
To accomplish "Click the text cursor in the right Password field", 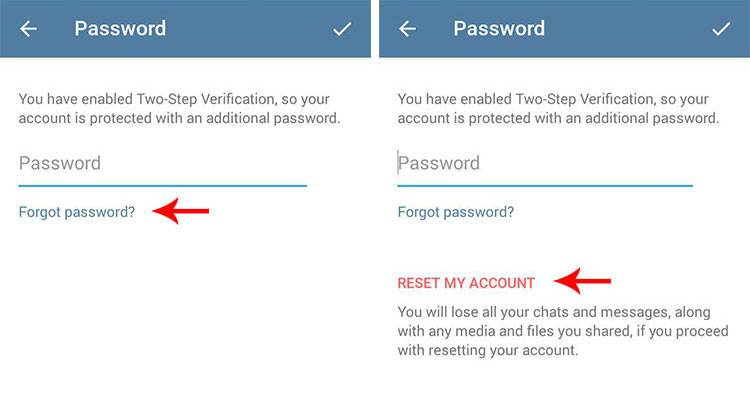I will click(x=398, y=162).
